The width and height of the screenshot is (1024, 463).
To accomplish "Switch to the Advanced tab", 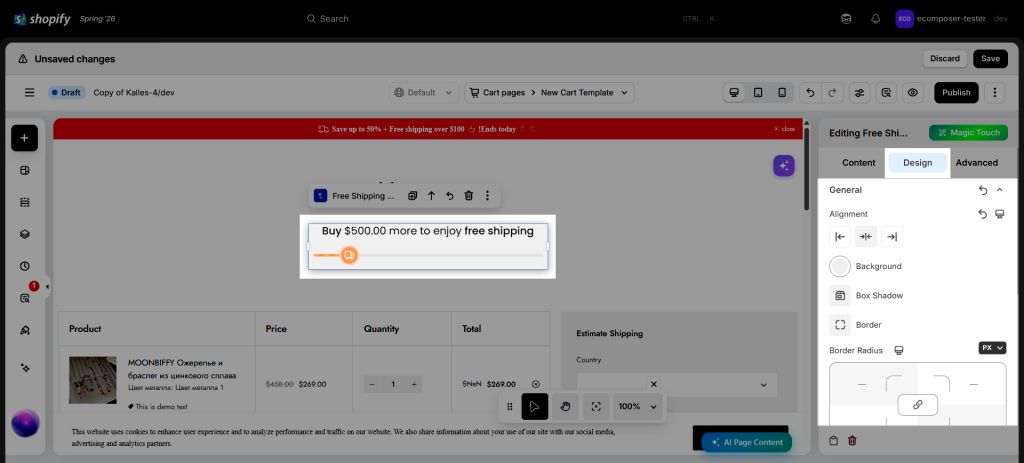I will coord(976,163).
